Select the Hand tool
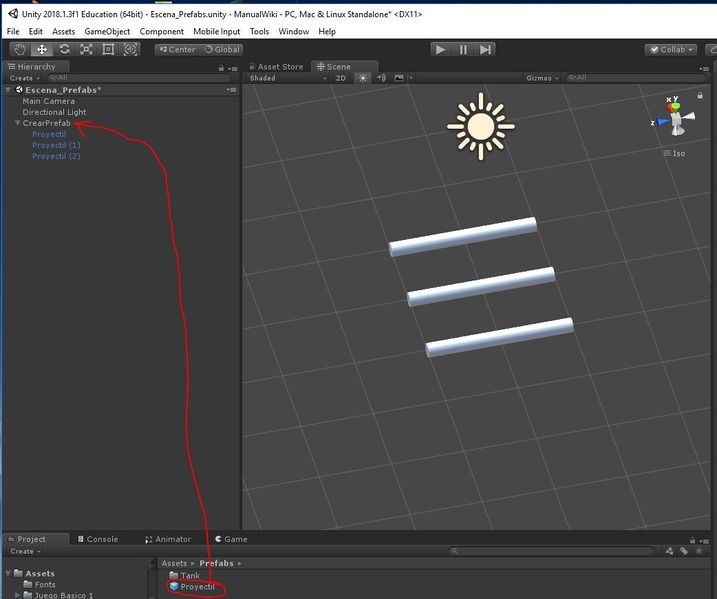This screenshot has height=599, width=717. (x=19, y=49)
